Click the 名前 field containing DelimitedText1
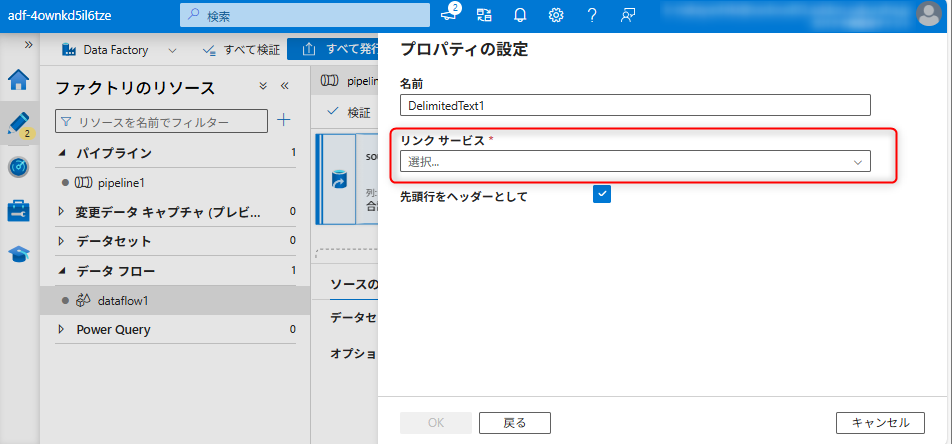 (x=635, y=105)
